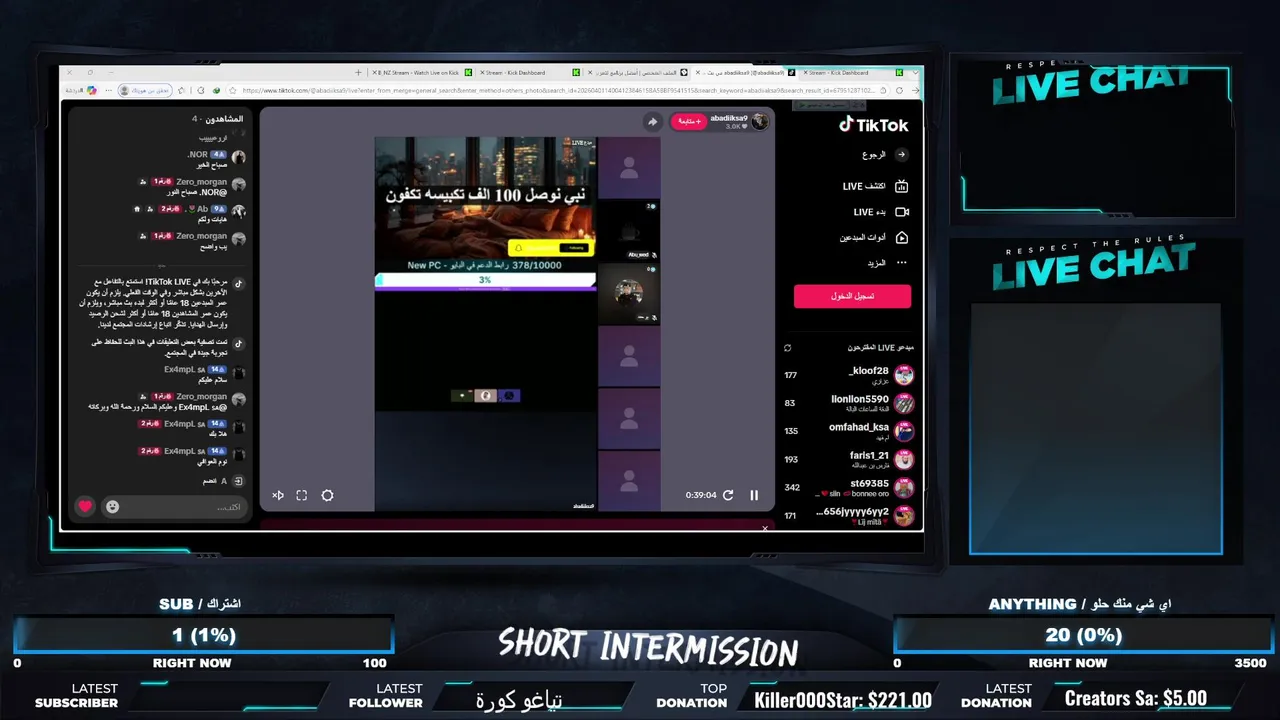Open suggested live creator faris1_21
This screenshot has height=720, width=1280.
point(850,459)
